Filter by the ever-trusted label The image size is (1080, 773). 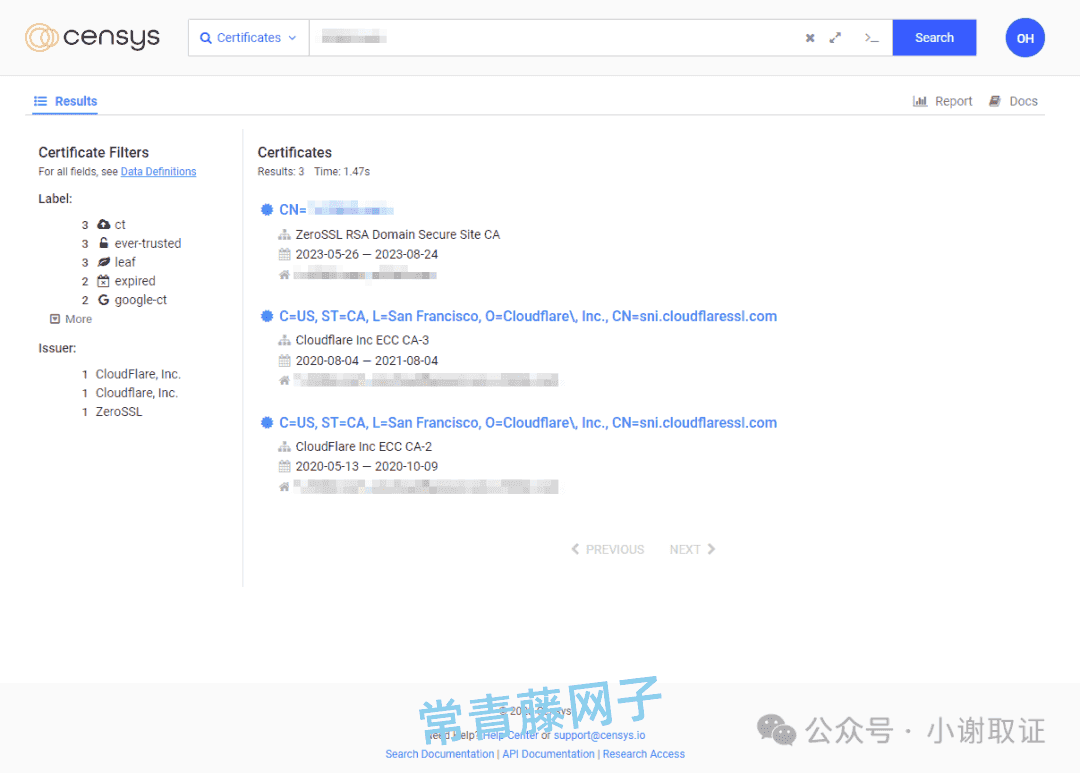coord(147,243)
